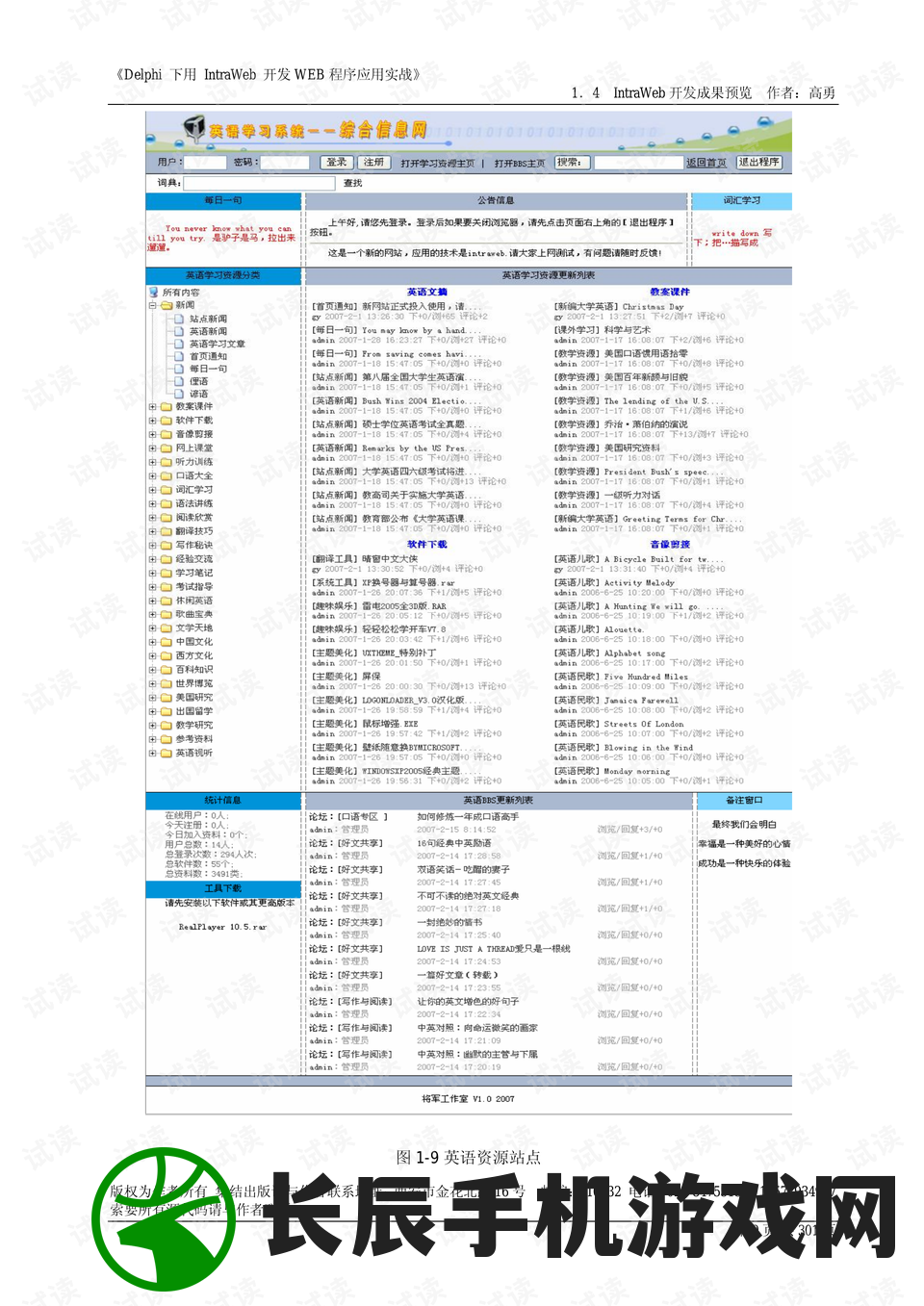Expand the 经验交流 tree node

coord(152,559)
